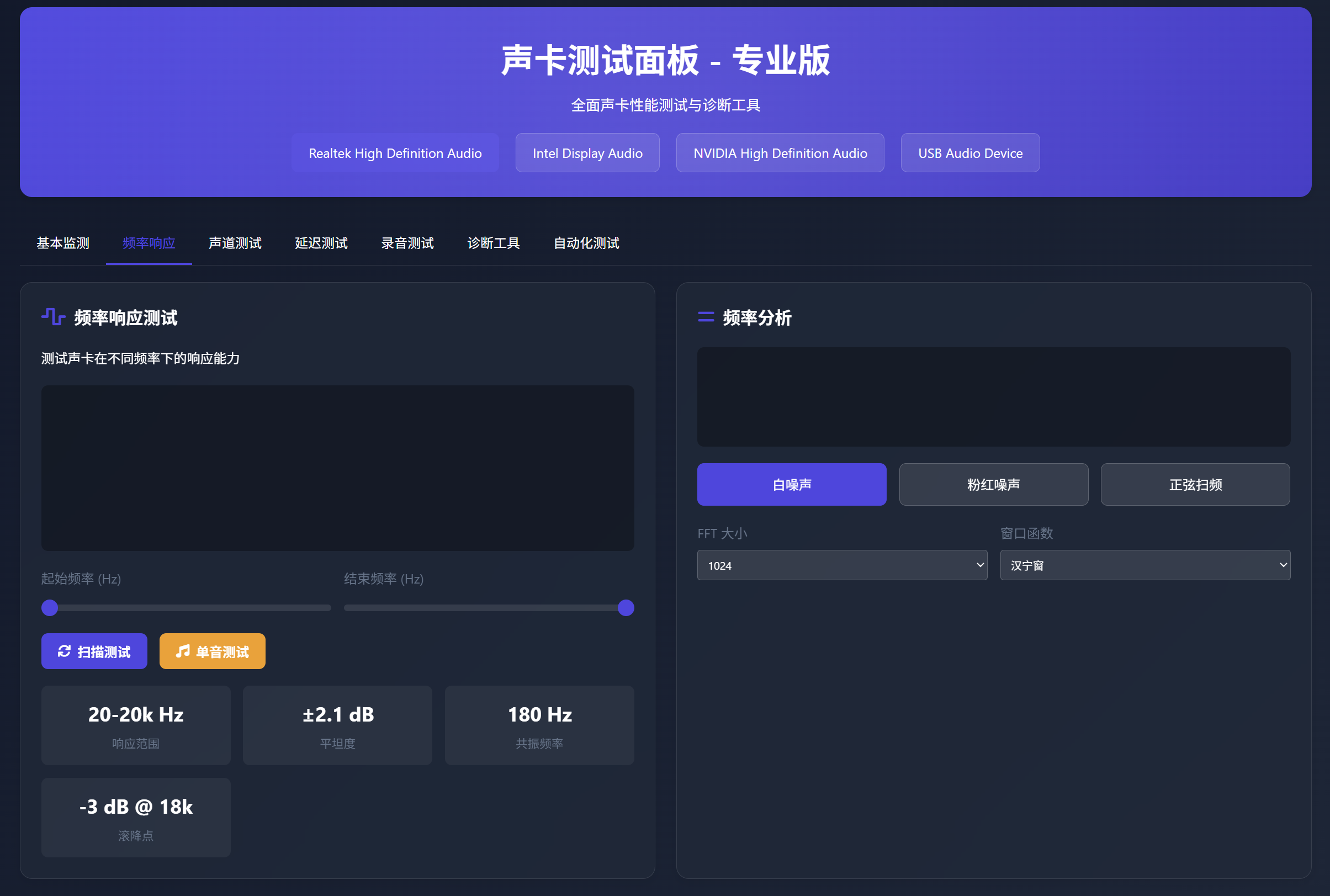Click the 起始频率 slider handle
Image resolution: width=1330 pixels, height=896 pixels.
50,608
